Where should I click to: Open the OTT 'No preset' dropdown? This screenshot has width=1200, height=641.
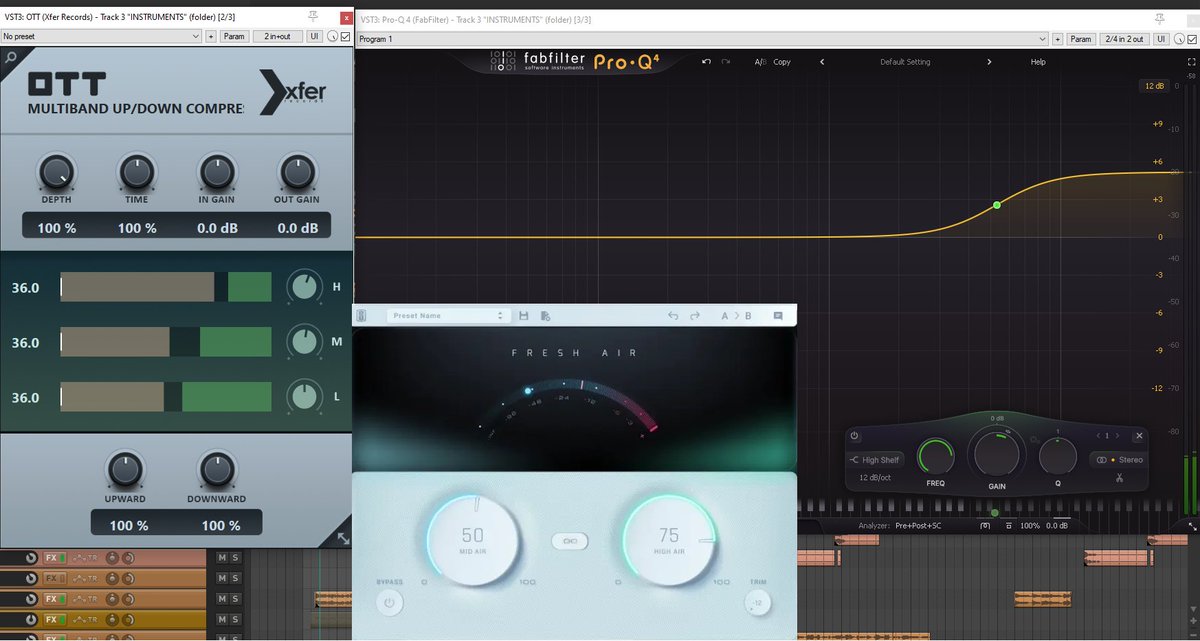click(101, 37)
